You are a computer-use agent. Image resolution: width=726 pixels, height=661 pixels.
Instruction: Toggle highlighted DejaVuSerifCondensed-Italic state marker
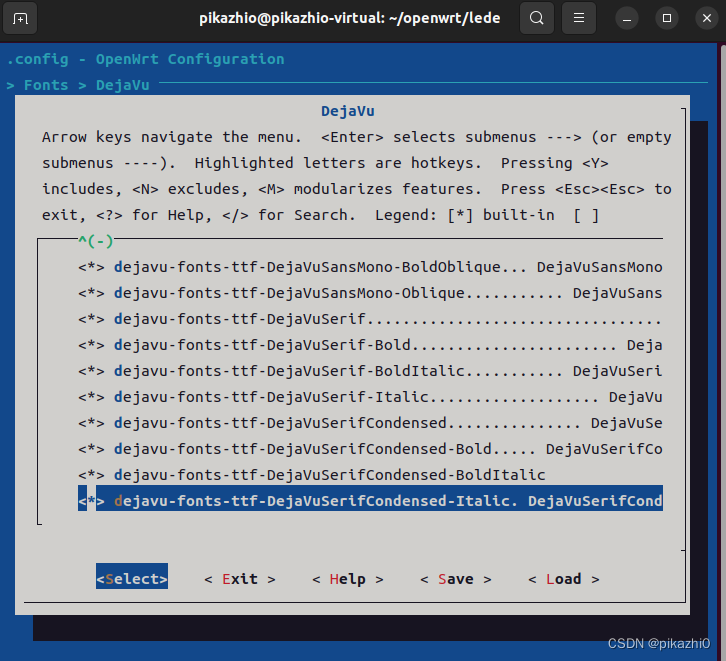(x=91, y=500)
